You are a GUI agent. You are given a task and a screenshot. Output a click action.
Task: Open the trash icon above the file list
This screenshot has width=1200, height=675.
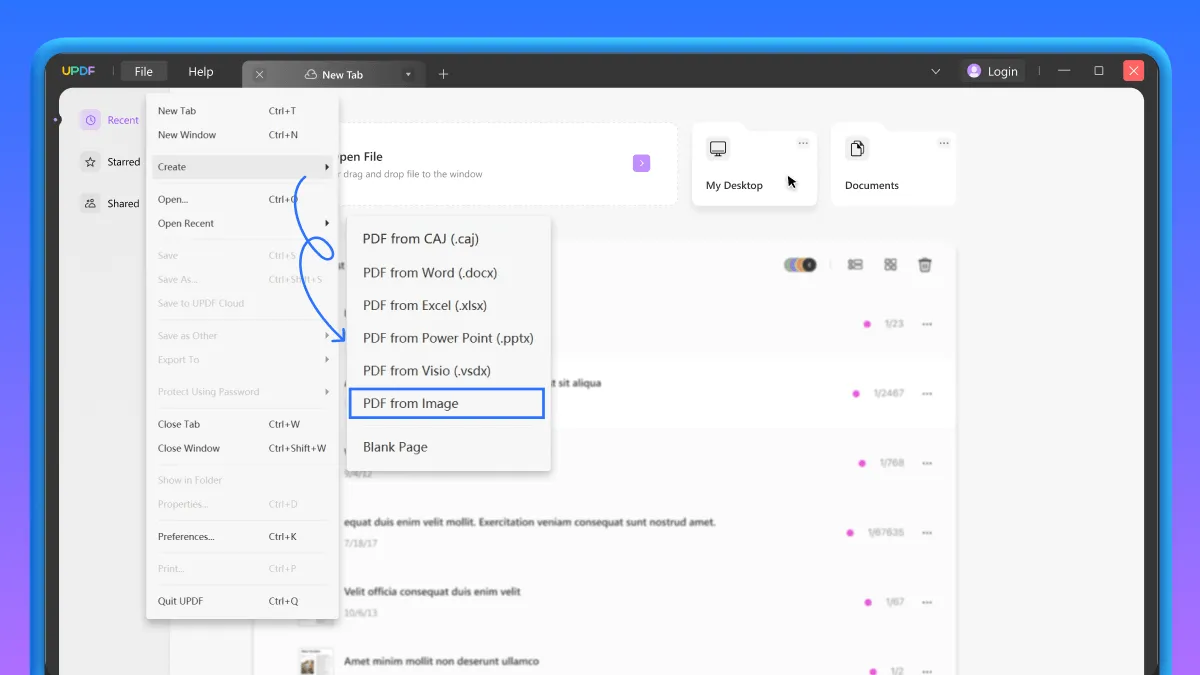tap(925, 264)
